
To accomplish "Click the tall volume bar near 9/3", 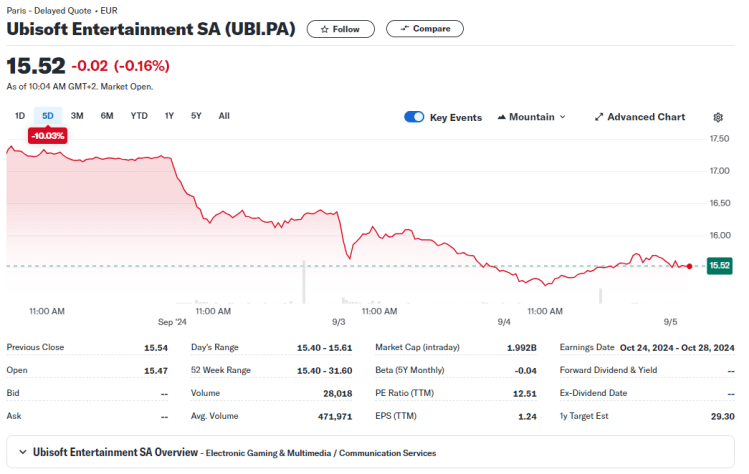I will coord(304,282).
